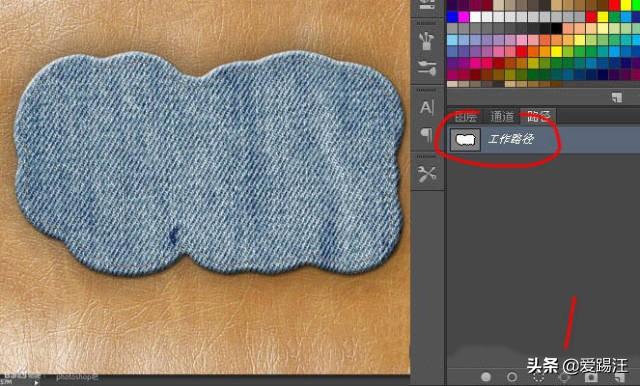Click the new swatch icon below the swatches

click(617, 98)
